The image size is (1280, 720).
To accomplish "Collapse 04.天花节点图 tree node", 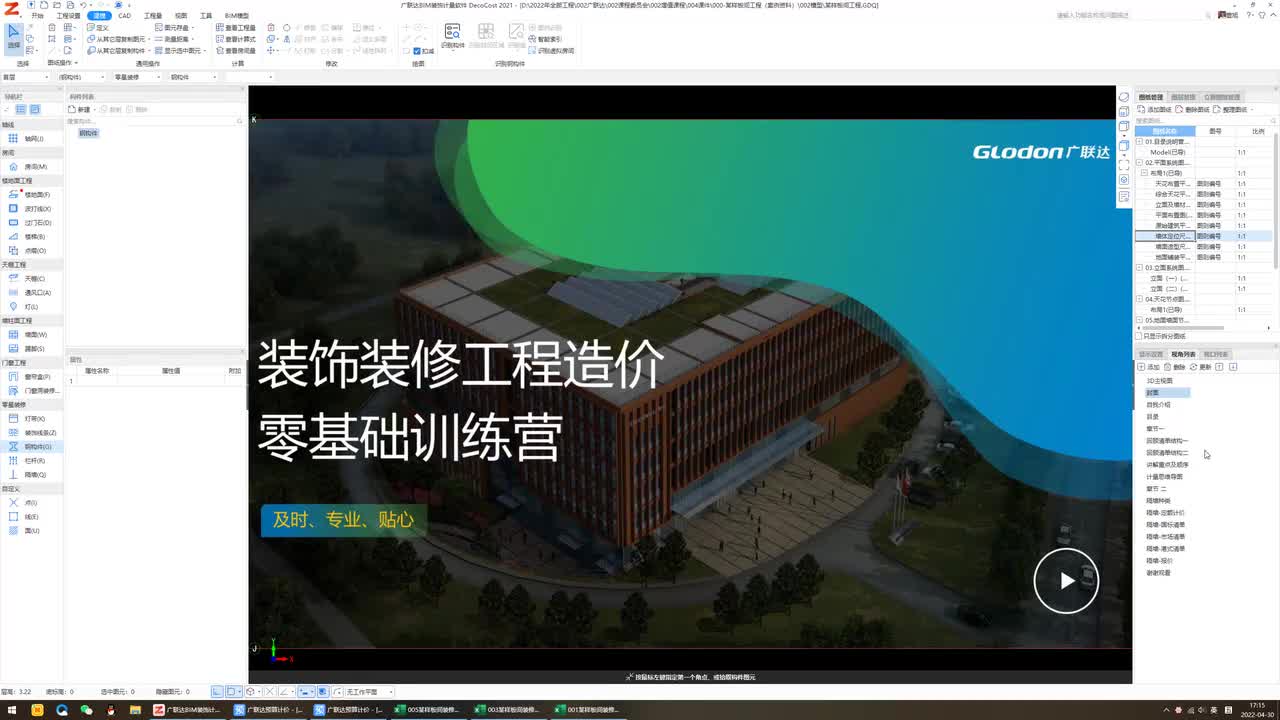I will (x=1139, y=299).
